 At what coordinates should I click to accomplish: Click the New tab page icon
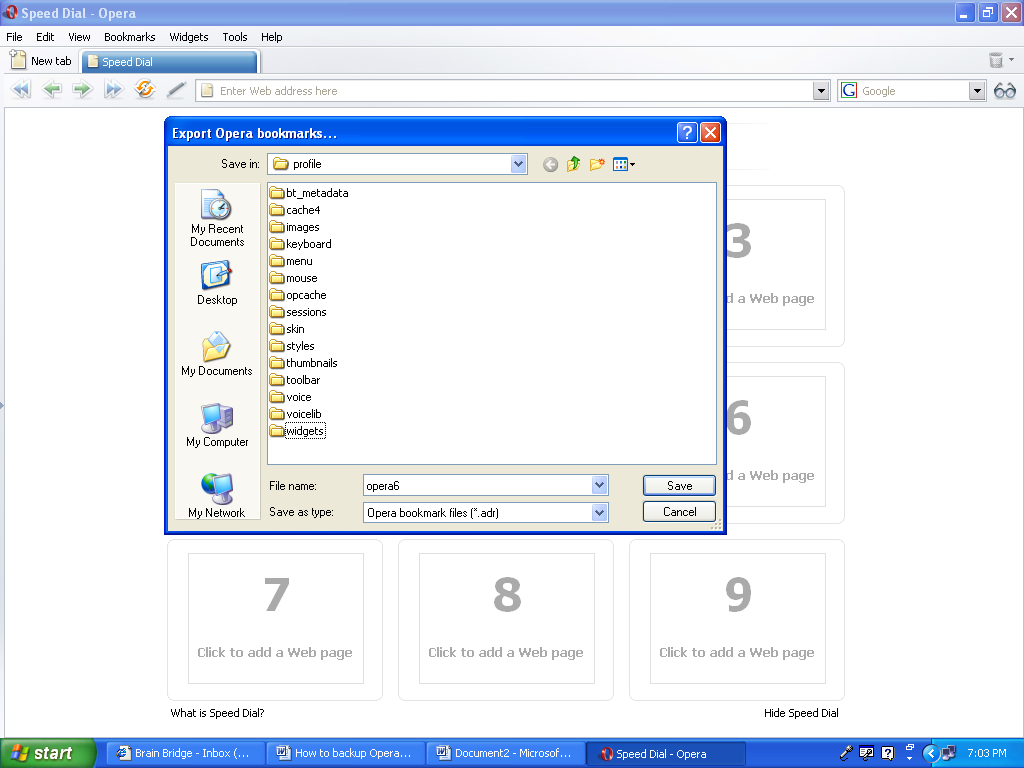point(18,61)
